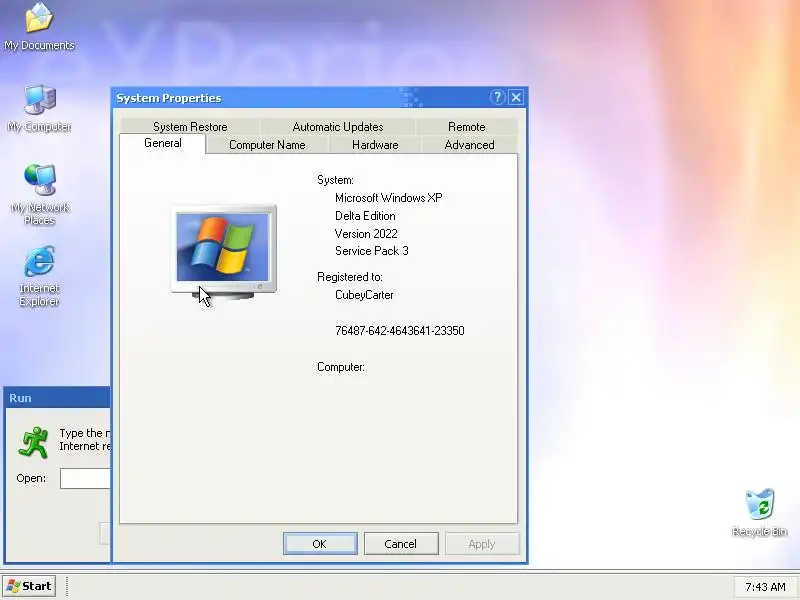Switch to the Remote tab
Viewport: 800px width, 600px height.
(x=466, y=127)
